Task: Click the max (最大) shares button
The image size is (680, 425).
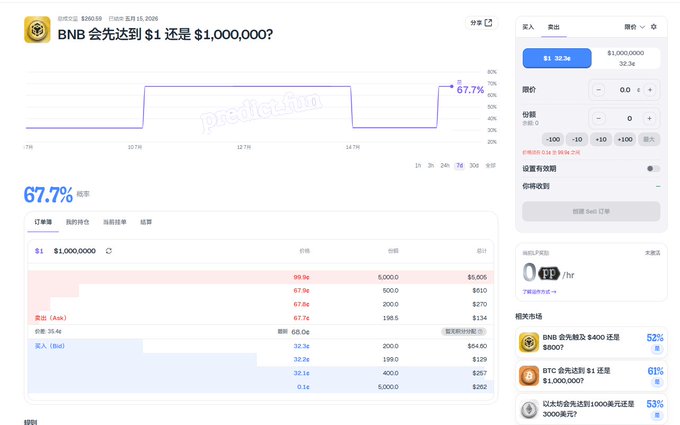Action: 649,139
